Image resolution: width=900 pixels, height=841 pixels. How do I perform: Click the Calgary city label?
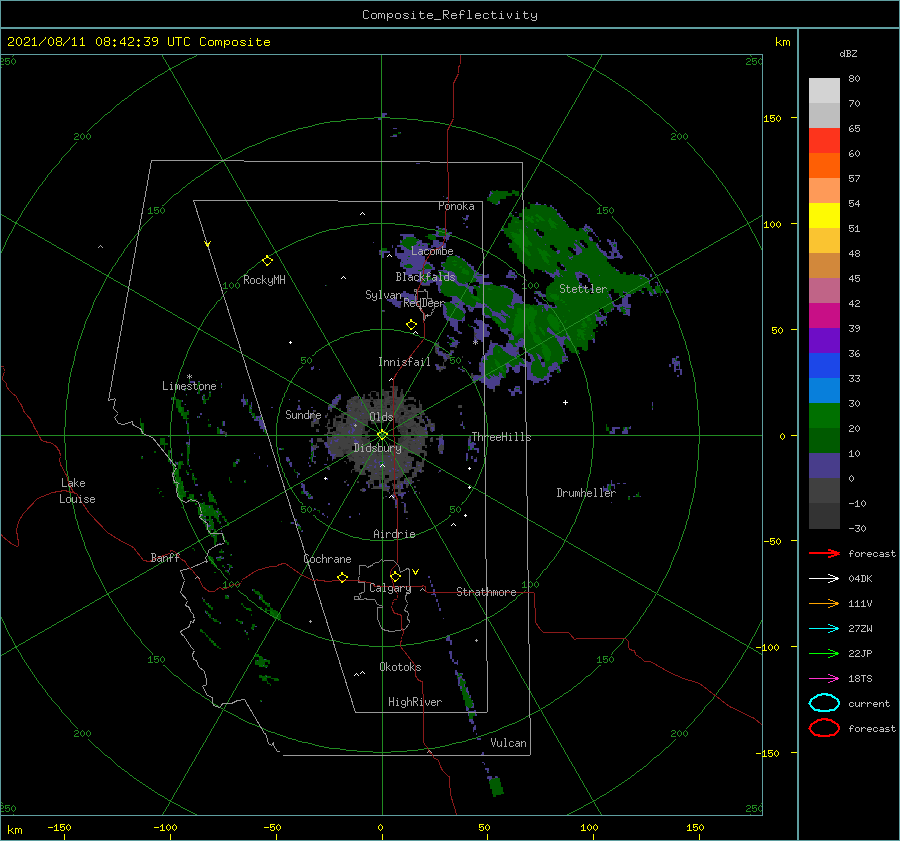click(390, 588)
